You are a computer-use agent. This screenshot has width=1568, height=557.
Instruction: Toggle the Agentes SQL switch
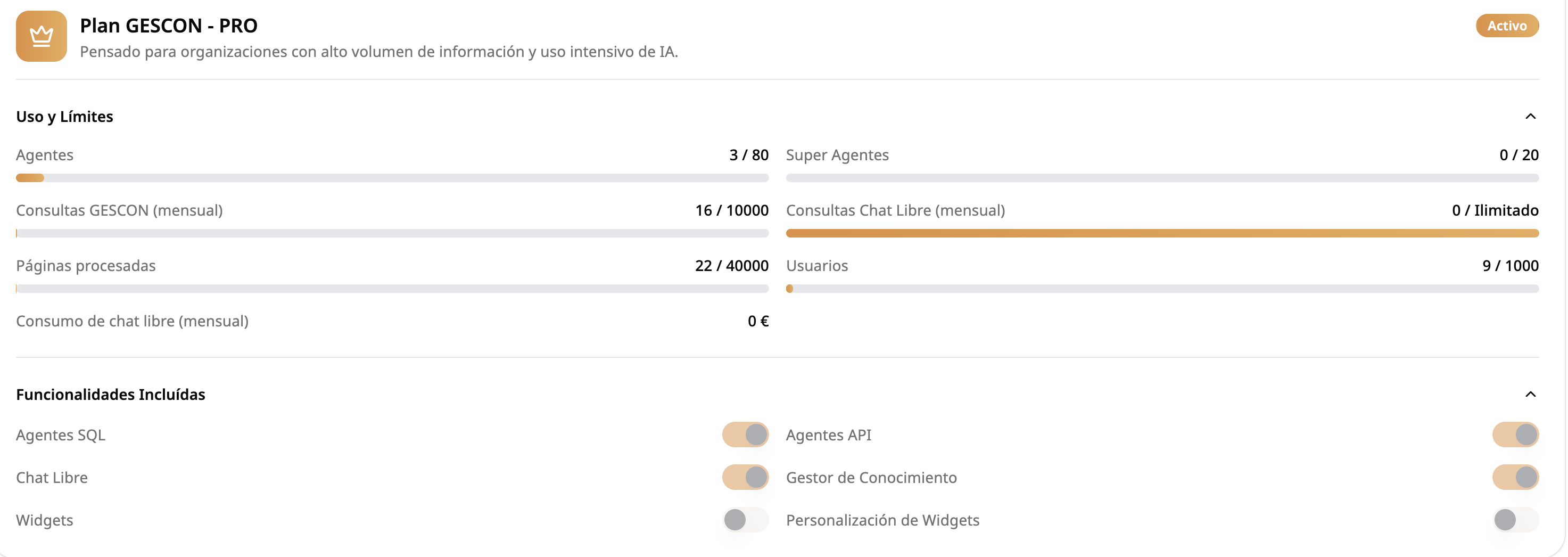pyautogui.click(x=745, y=435)
